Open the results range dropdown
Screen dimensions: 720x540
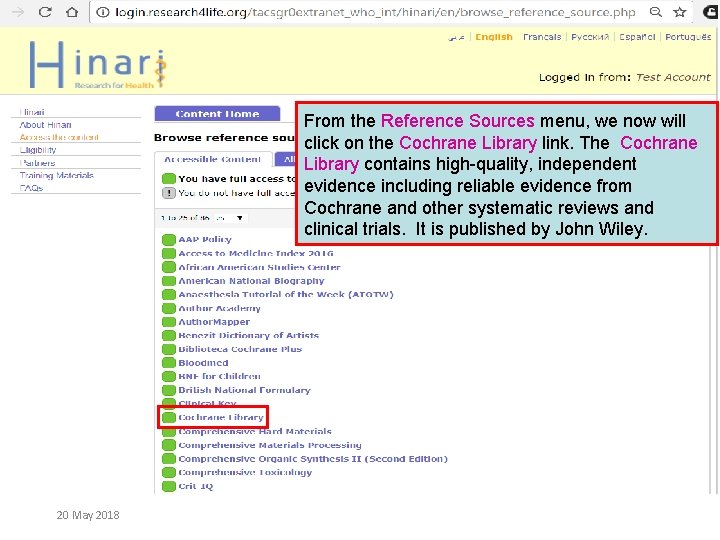tap(229, 218)
